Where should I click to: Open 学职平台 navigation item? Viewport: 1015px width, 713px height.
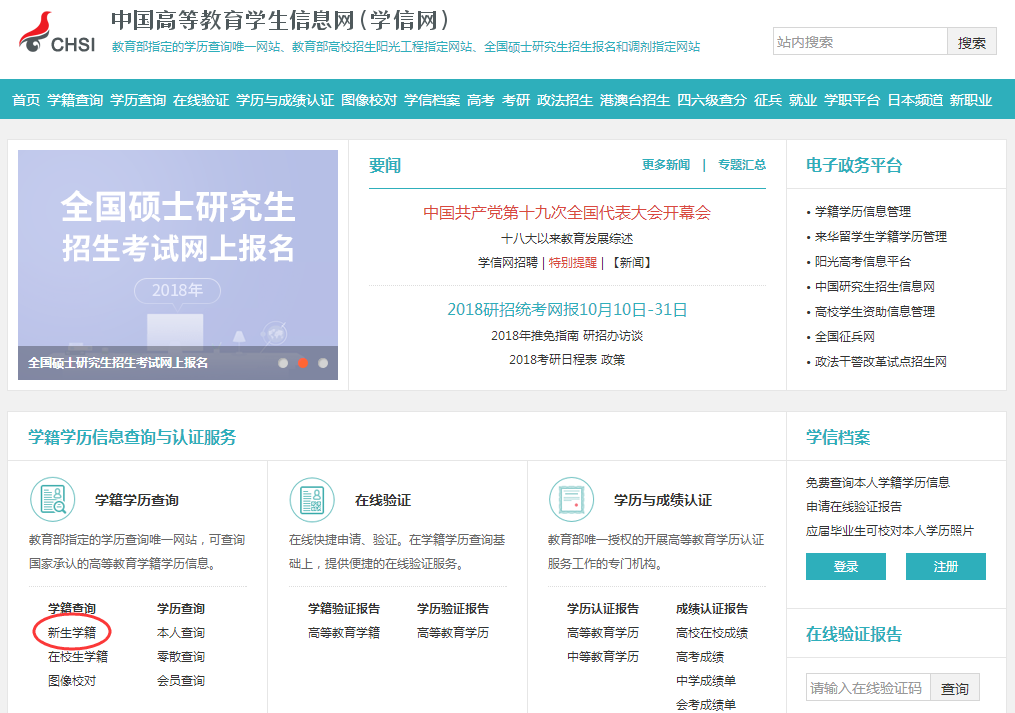pos(852,100)
